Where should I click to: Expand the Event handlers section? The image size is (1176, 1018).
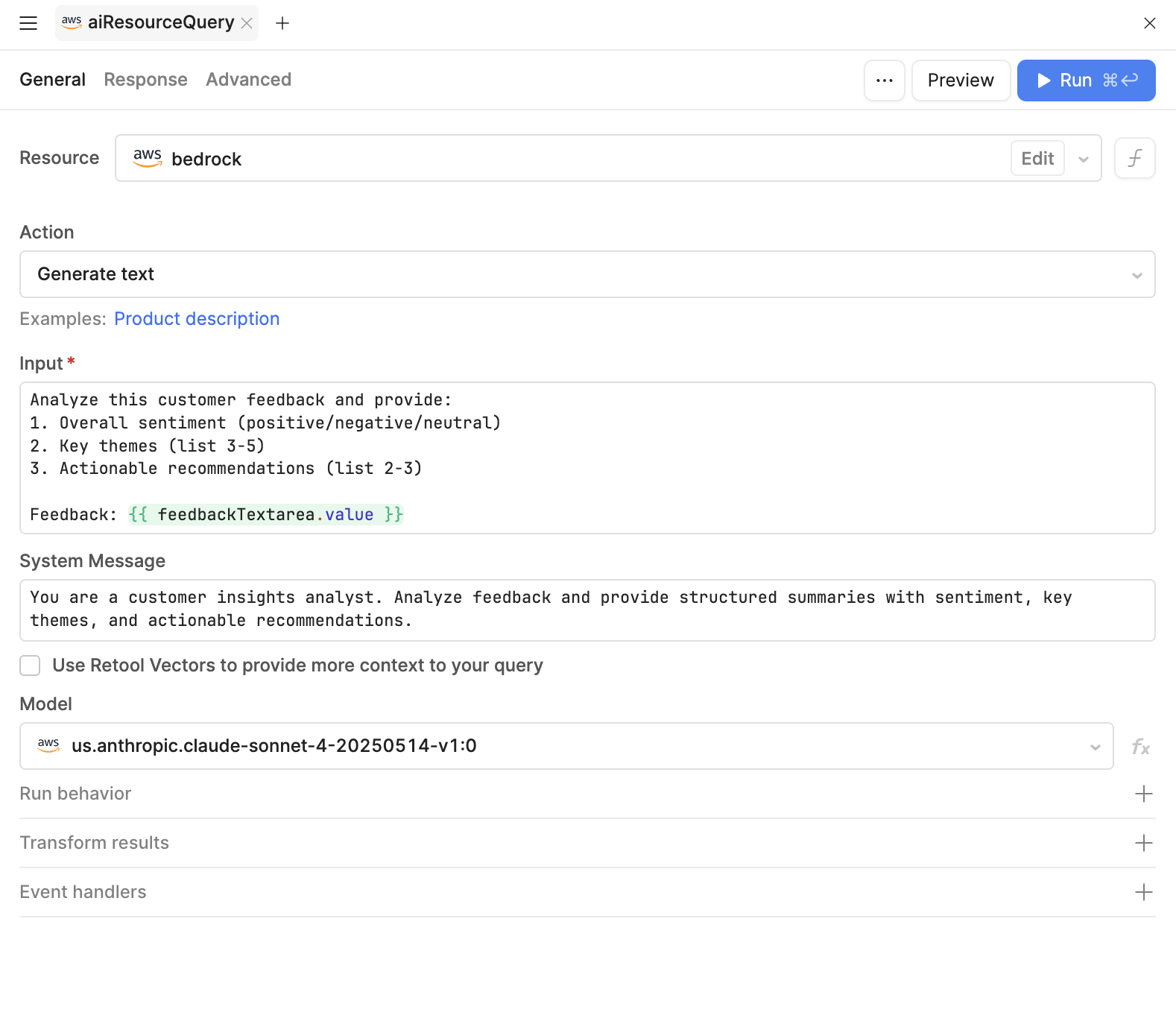click(x=587, y=892)
